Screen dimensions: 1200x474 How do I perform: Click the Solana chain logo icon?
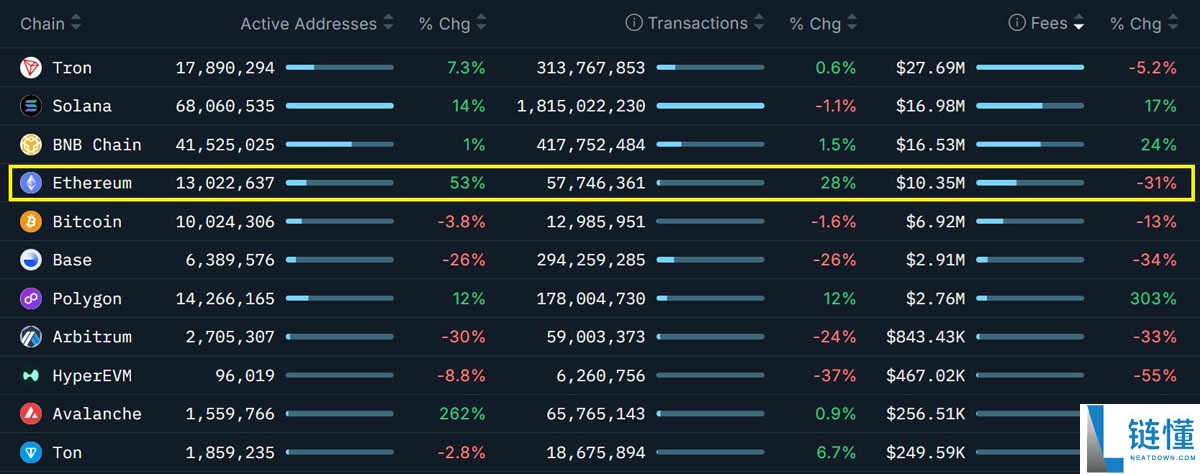point(31,106)
